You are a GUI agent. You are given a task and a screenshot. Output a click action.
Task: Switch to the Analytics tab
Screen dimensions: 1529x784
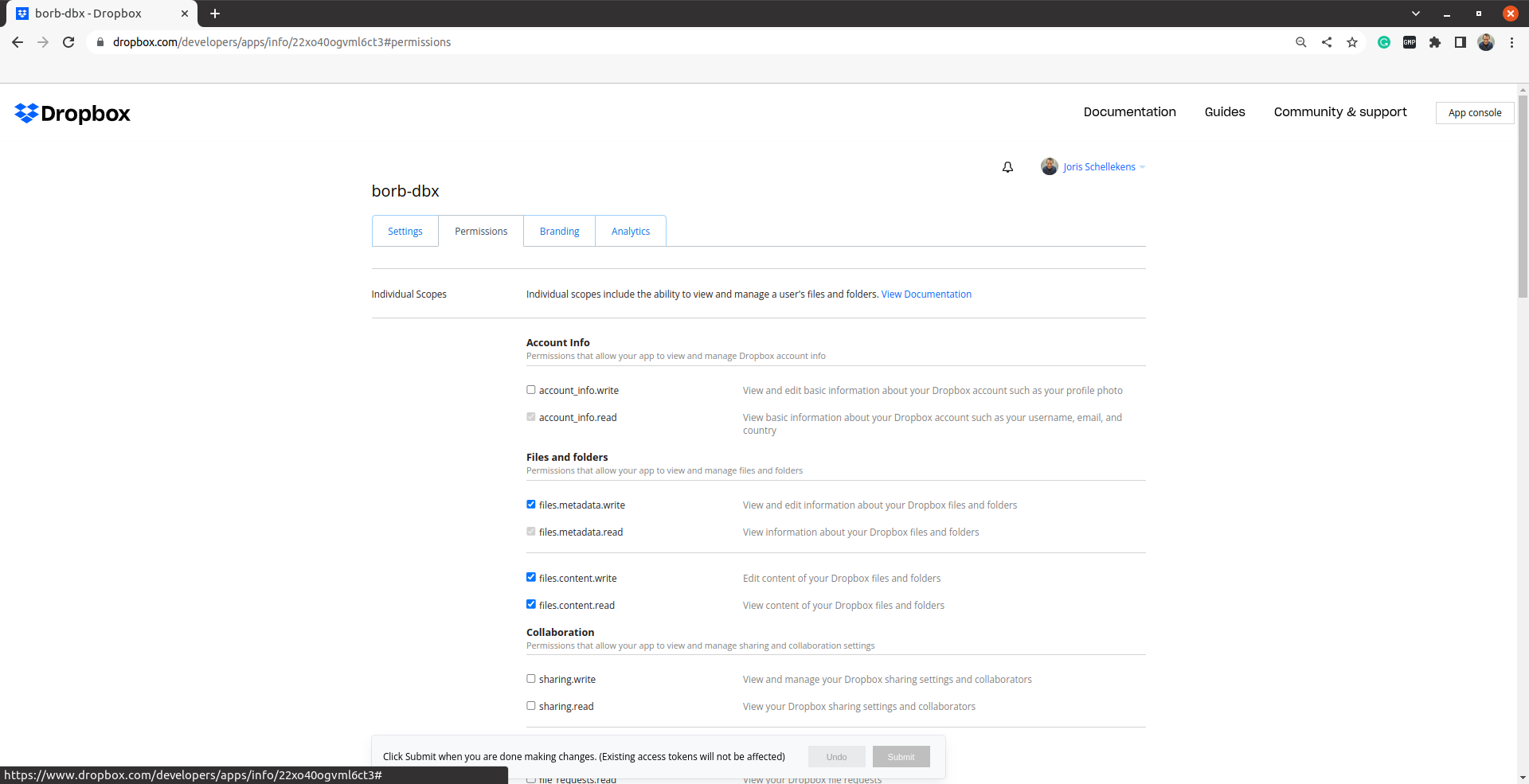pos(631,231)
